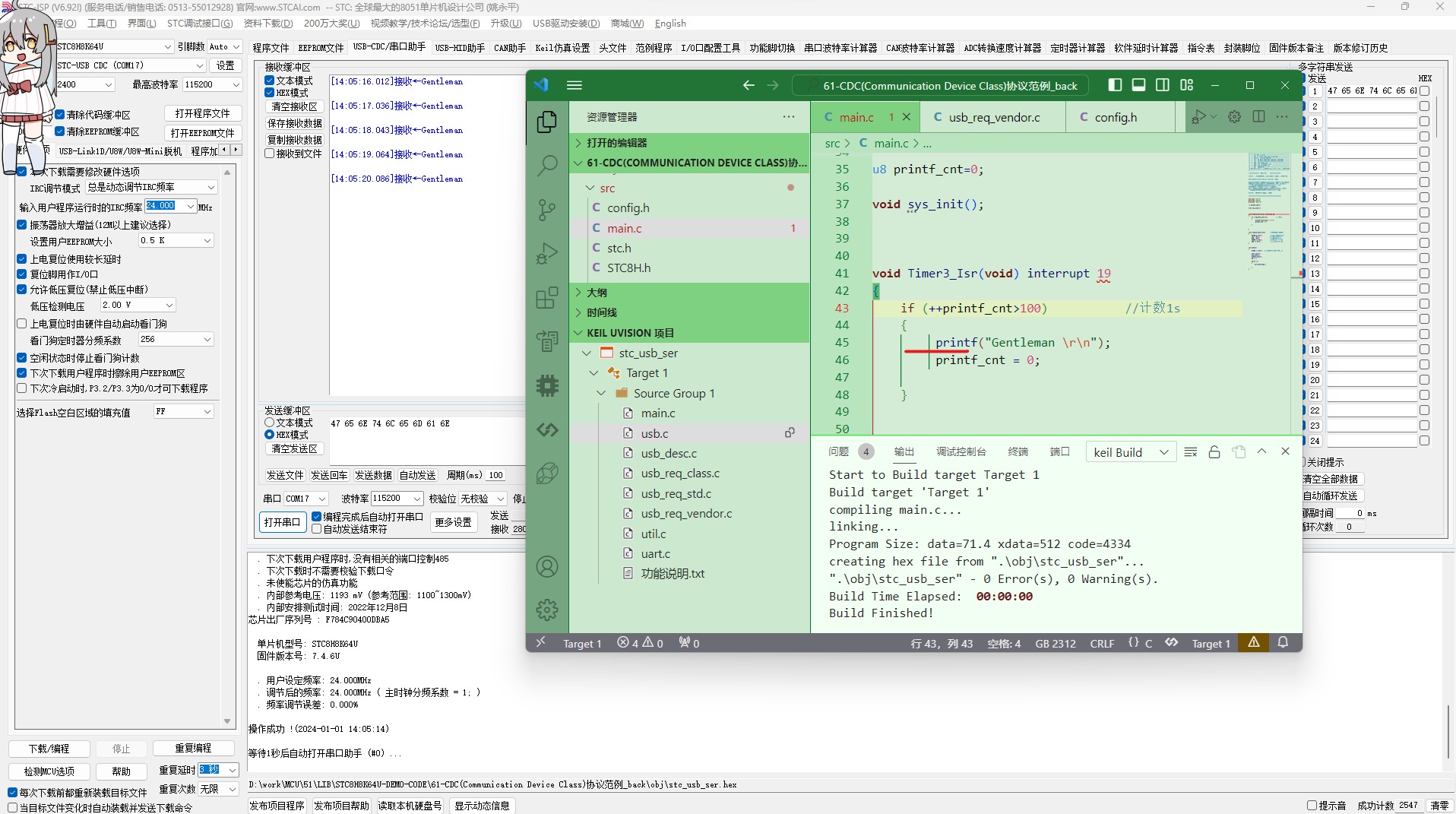This screenshot has width=1456, height=814.
Task: Open the USB-HID助手 tab in STC-ISP
Action: click(x=460, y=48)
